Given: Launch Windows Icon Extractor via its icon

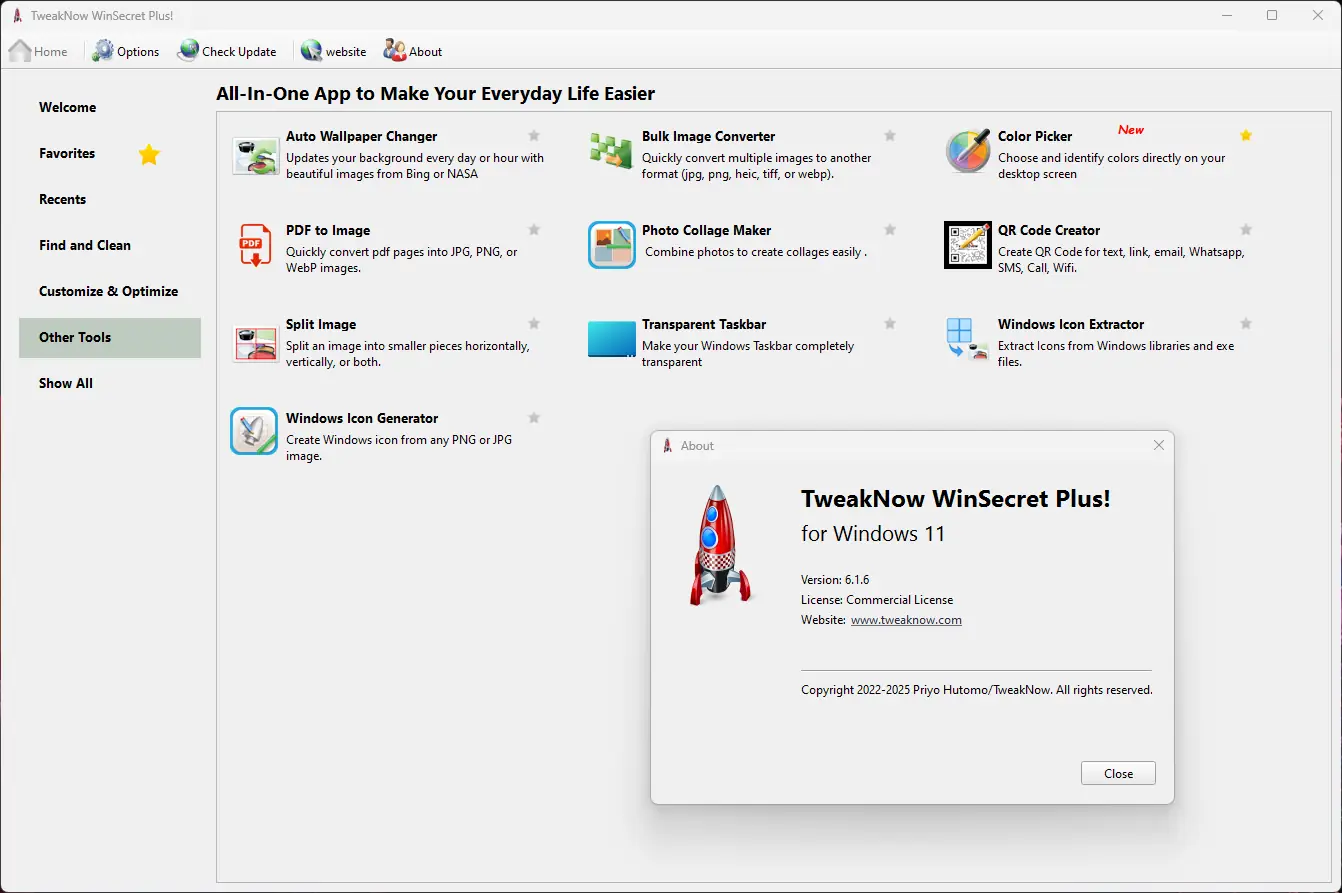Looking at the screenshot, I should point(966,339).
